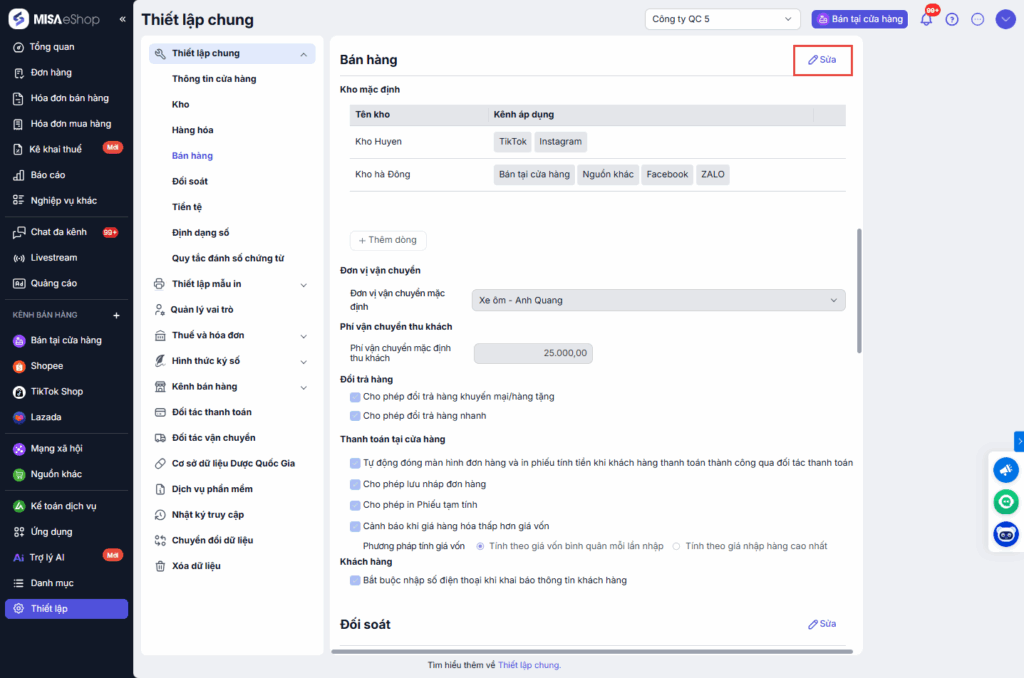
Task: Open the user avatar menu icon
Action: pos(1005,19)
